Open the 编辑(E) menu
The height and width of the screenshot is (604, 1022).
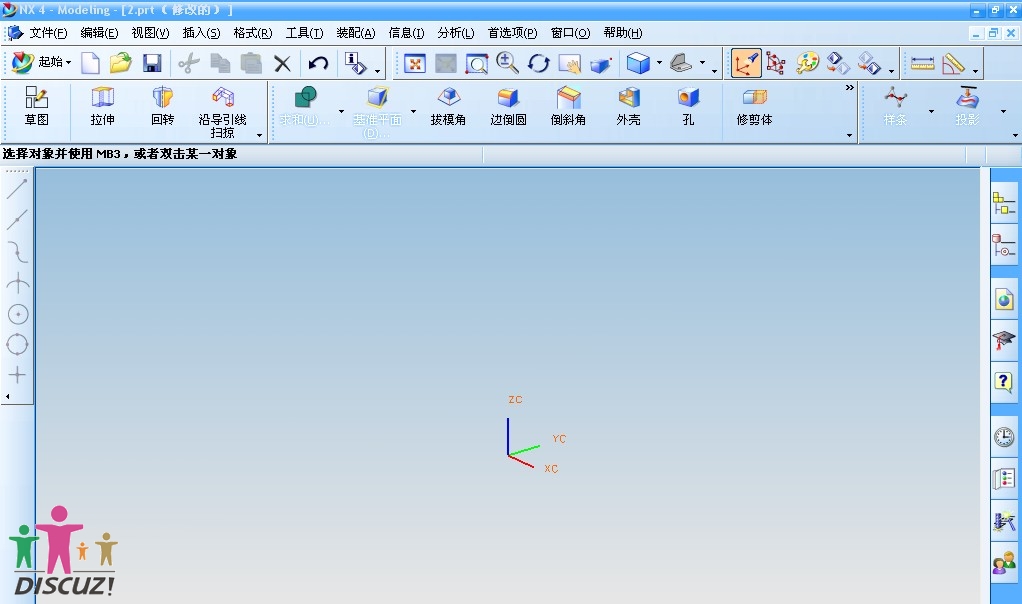pos(99,33)
